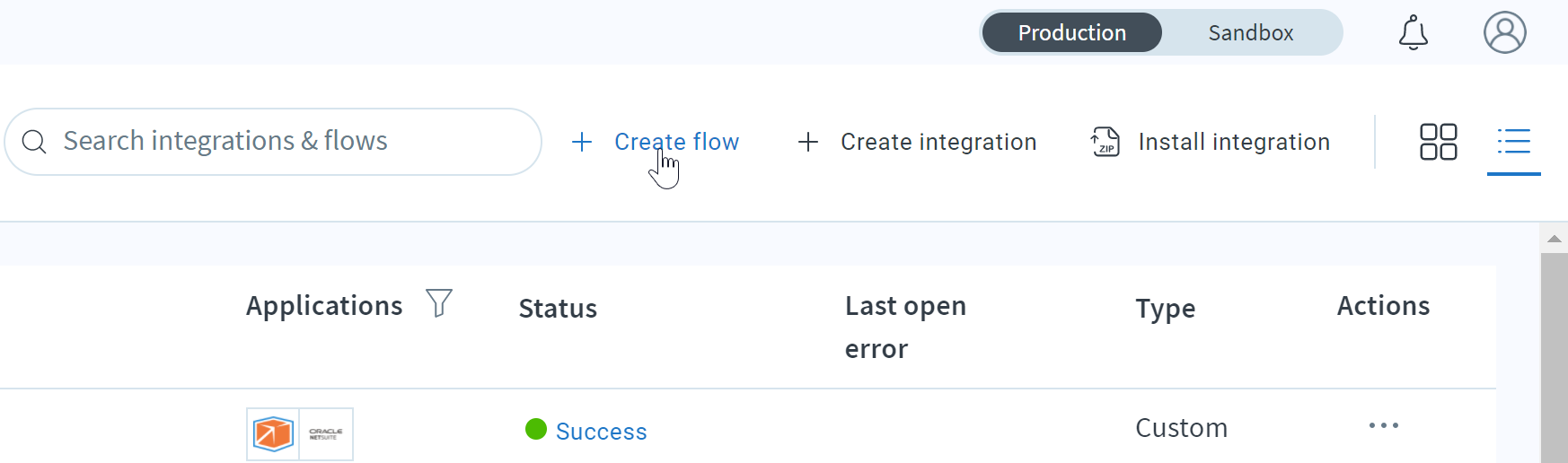Click the Oracle NetSuite application logo
Screen dimensions: 1568x463
pos(325,434)
